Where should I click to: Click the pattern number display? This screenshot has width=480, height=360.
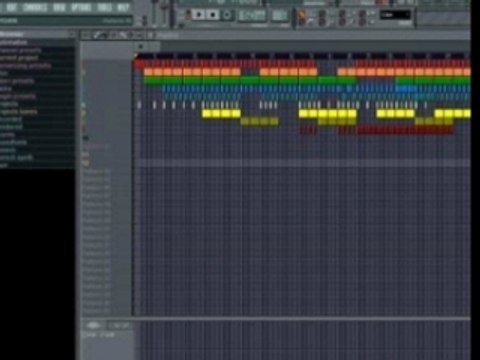(279, 15)
